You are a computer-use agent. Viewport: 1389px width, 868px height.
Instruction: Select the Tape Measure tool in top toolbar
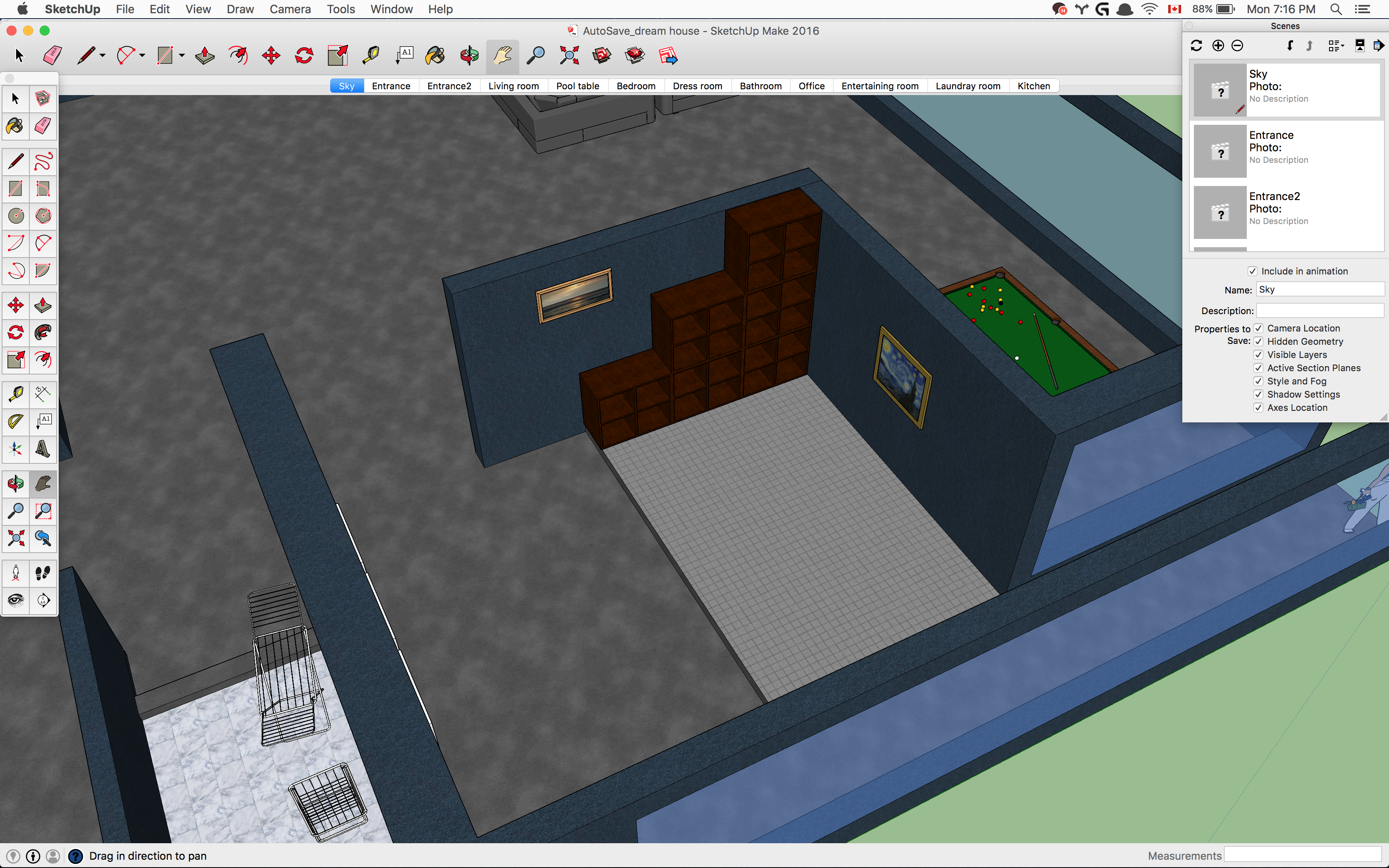371,56
